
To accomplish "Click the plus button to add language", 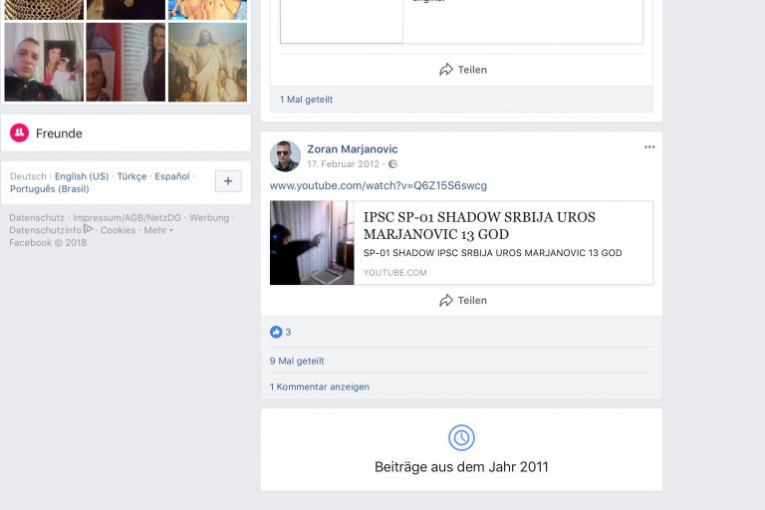I will [x=228, y=181].
